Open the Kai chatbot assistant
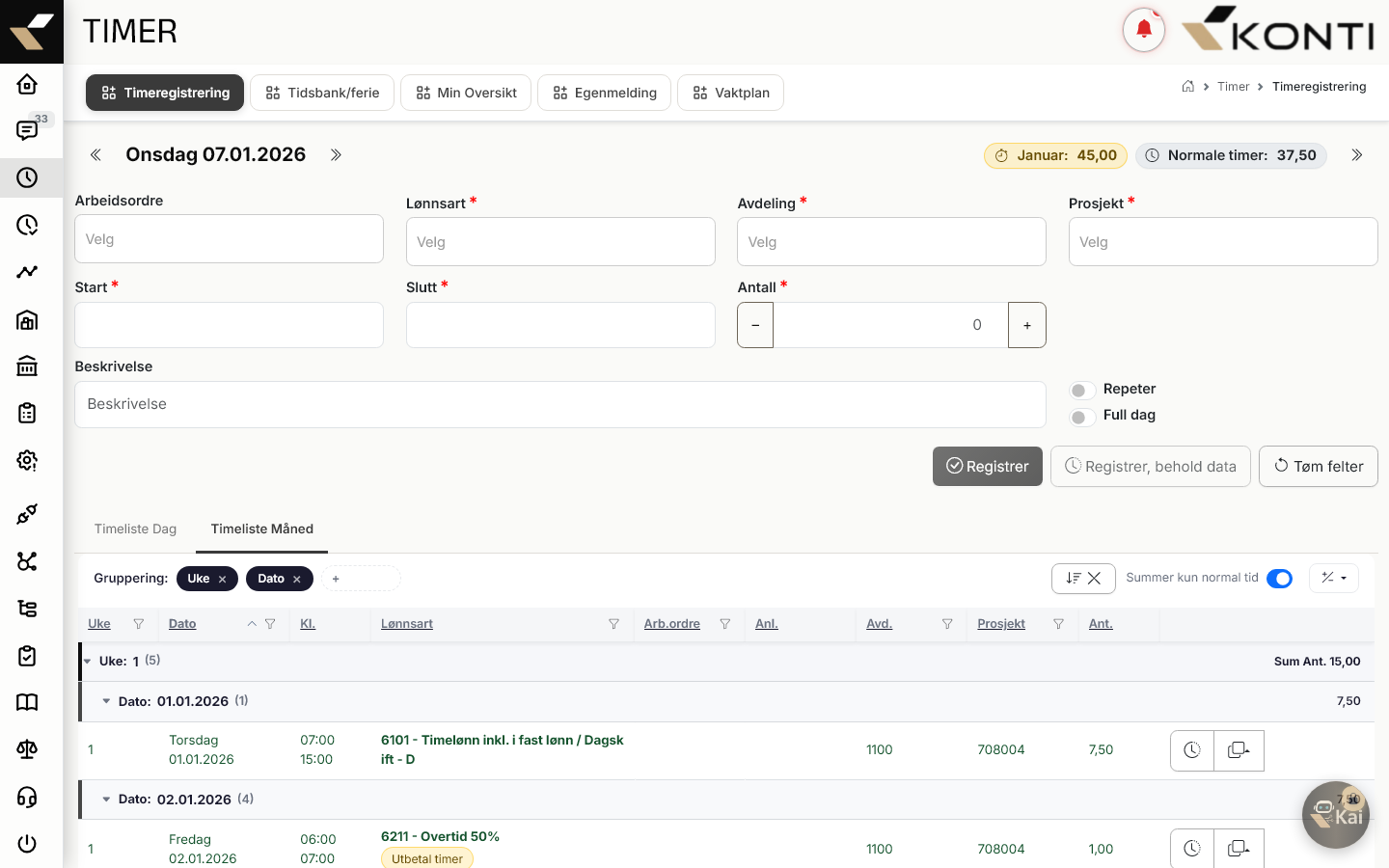 1336,815
